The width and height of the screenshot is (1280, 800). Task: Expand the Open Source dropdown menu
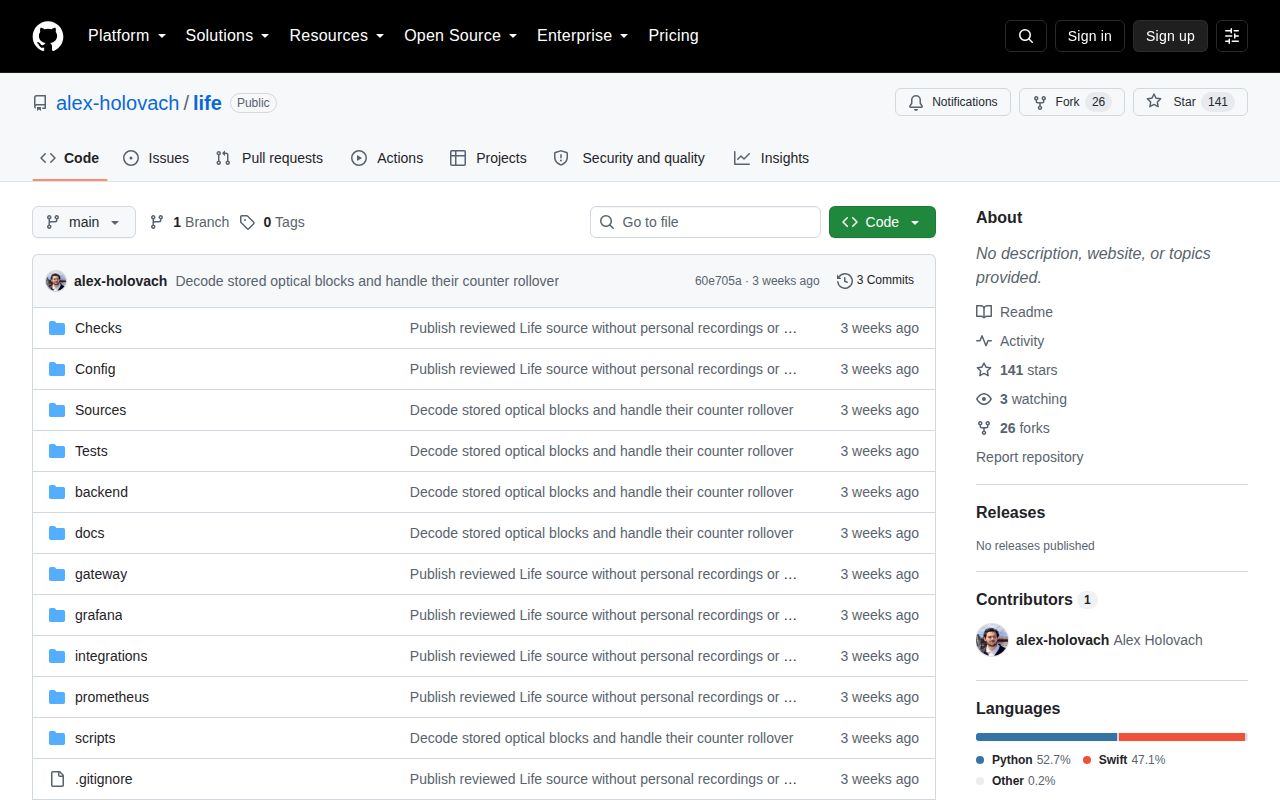[x=460, y=36]
